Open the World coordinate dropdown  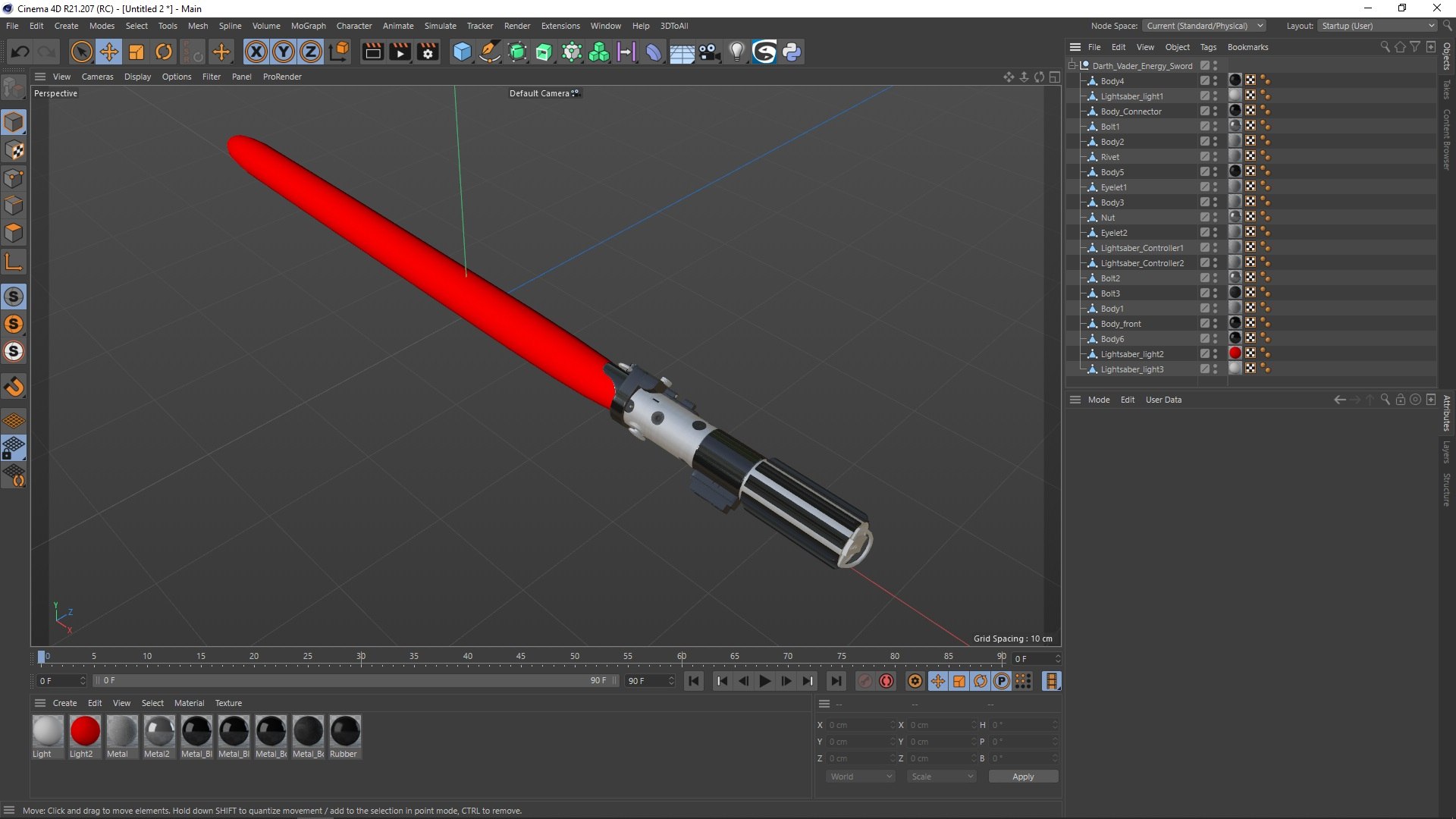(861, 777)
